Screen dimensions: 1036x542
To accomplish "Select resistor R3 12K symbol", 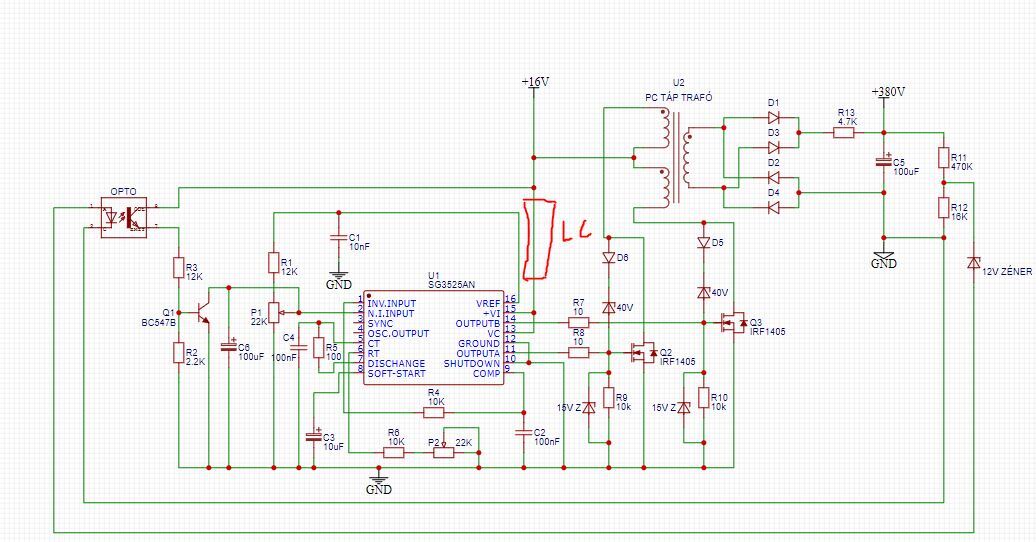I will 178,268.
